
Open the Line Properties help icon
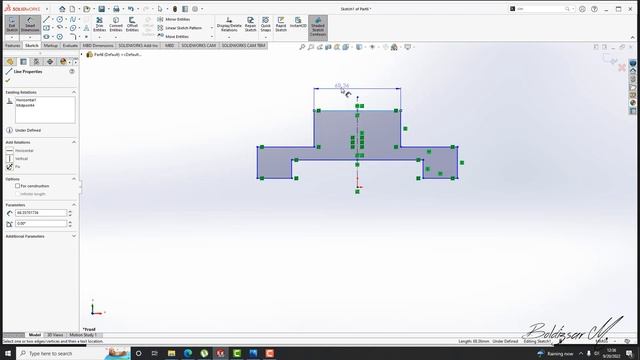(72, 71)
